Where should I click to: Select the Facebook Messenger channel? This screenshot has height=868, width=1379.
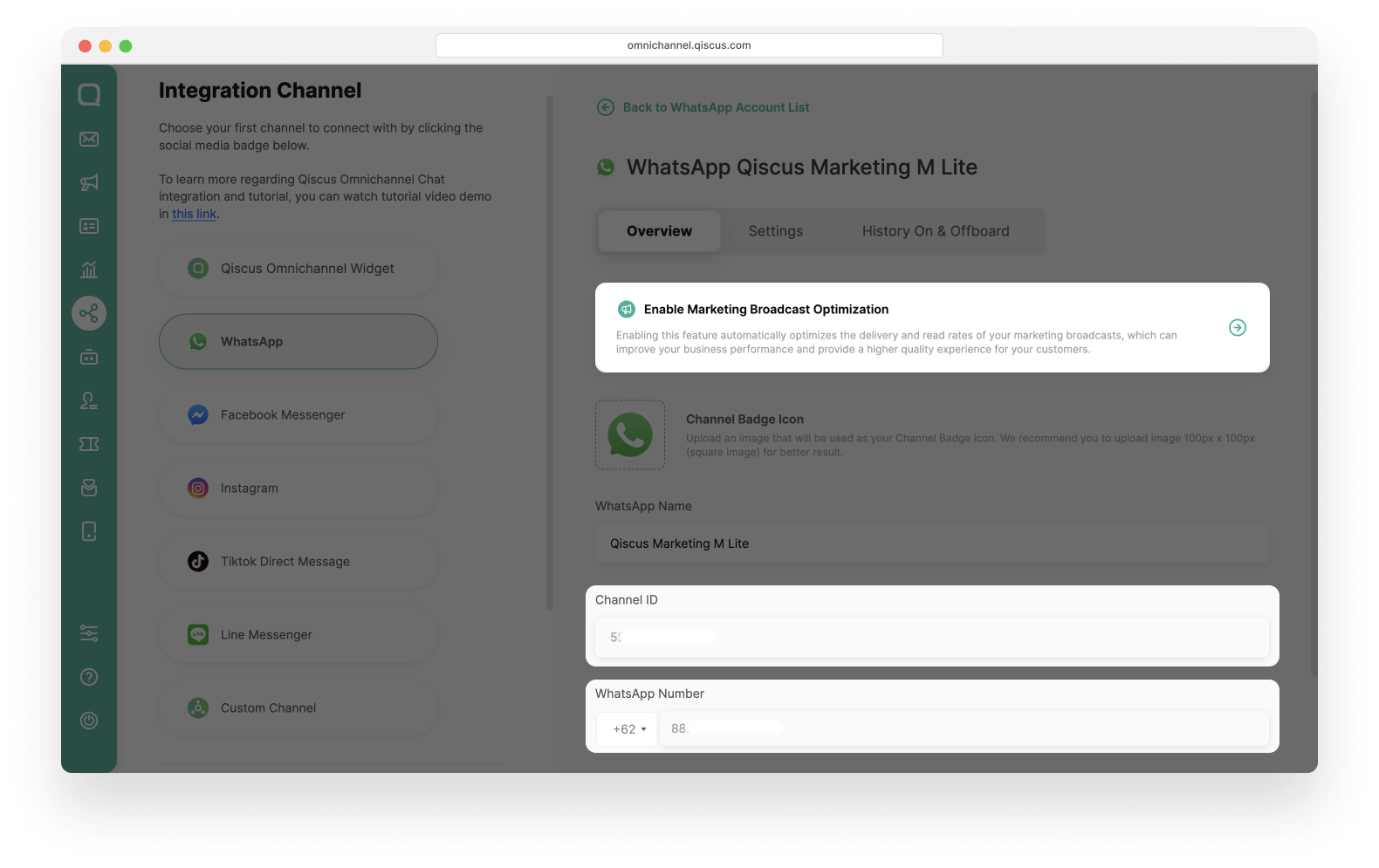coord(298,415)
